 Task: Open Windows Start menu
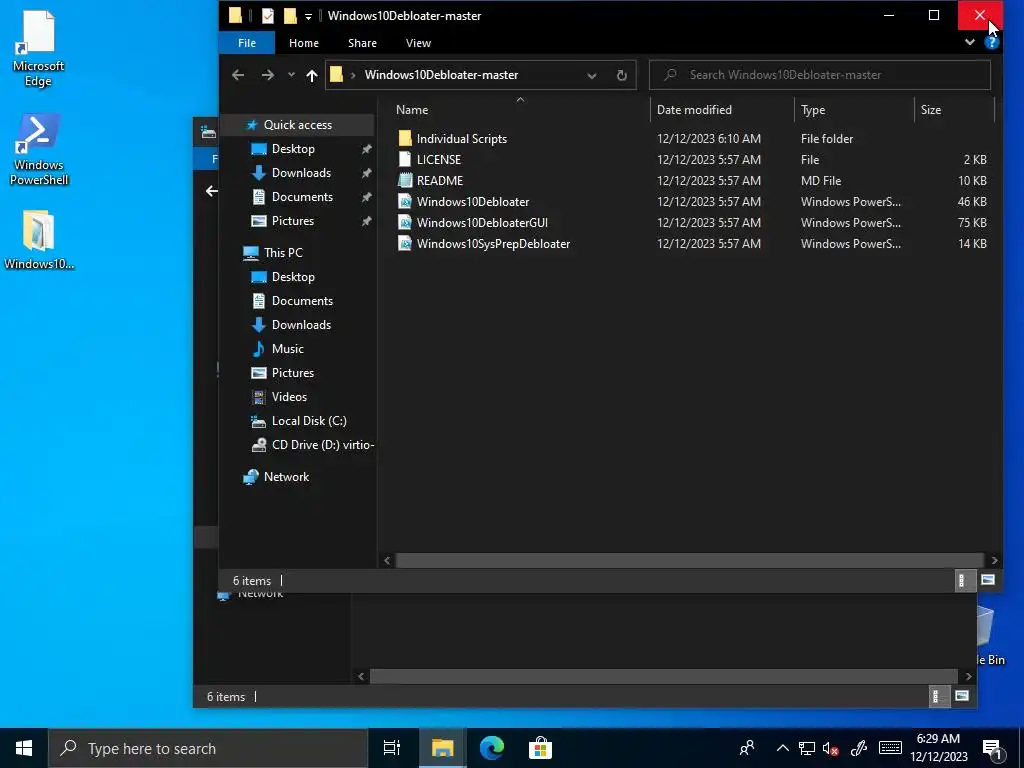pos(24,748)
